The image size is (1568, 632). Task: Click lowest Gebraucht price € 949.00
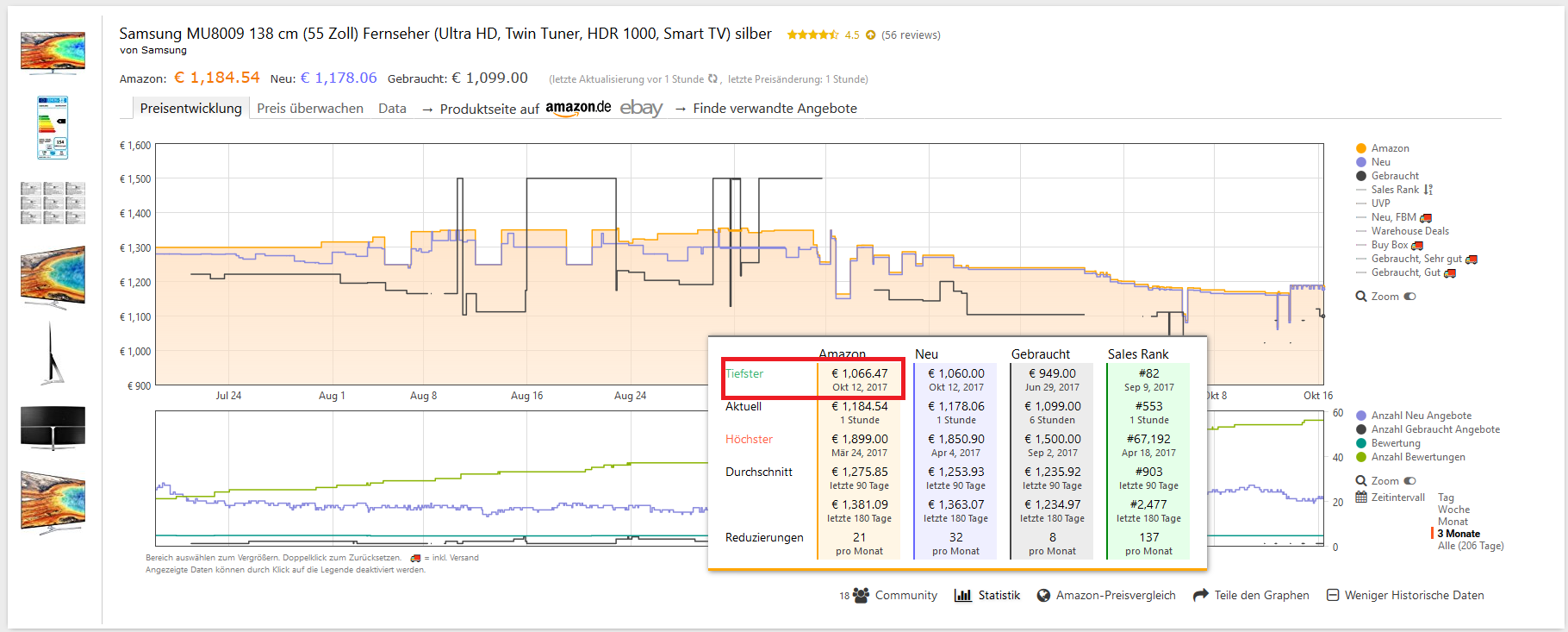[1052, 373]
